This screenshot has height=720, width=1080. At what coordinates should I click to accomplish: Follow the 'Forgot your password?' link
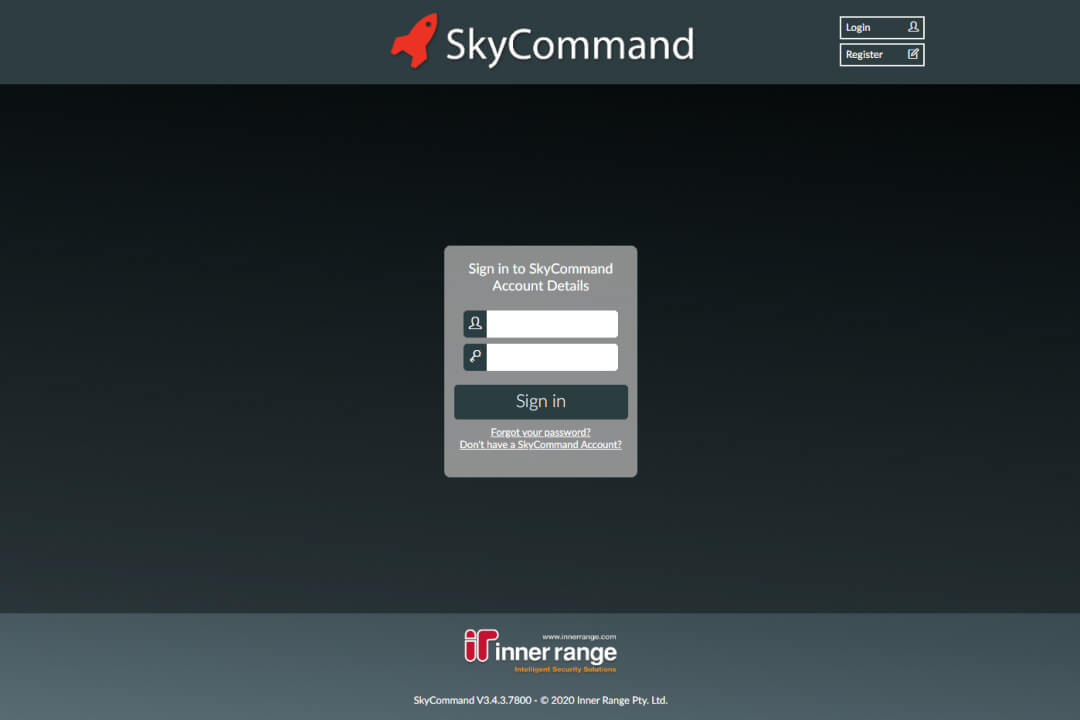540,432
